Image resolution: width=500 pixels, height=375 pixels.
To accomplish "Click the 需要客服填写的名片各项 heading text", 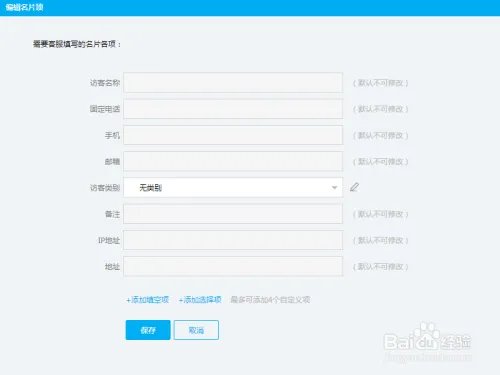I will 77,44.
